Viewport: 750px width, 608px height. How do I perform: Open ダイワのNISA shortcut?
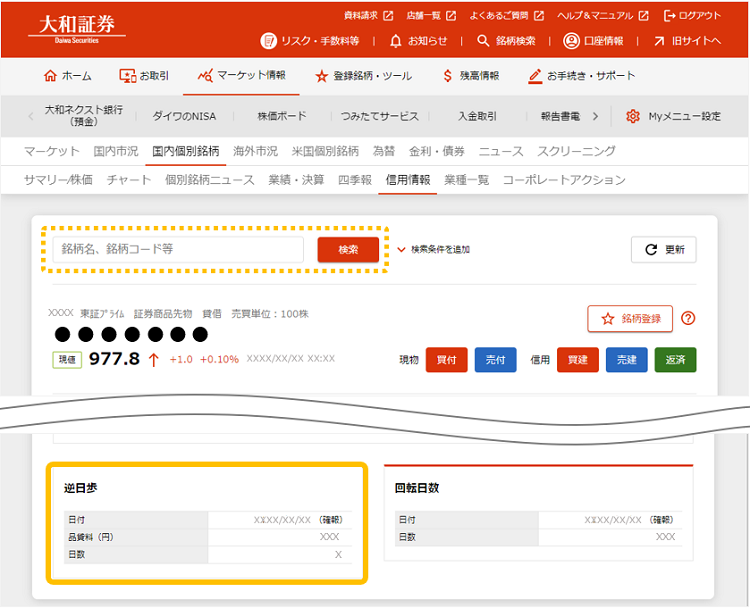pos(184,116)
